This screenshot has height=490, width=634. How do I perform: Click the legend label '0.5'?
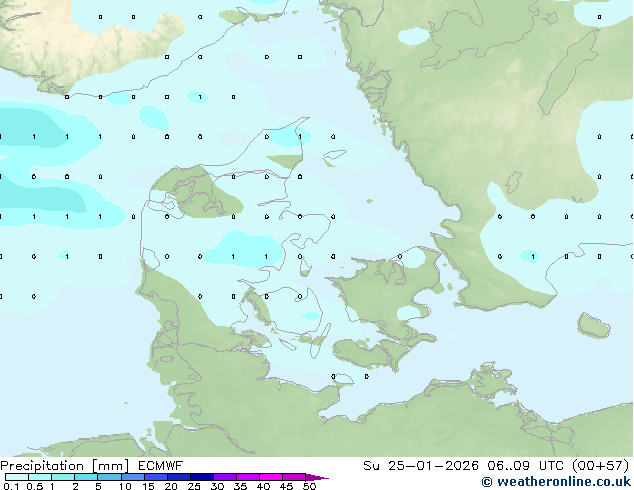coord(35,486)
